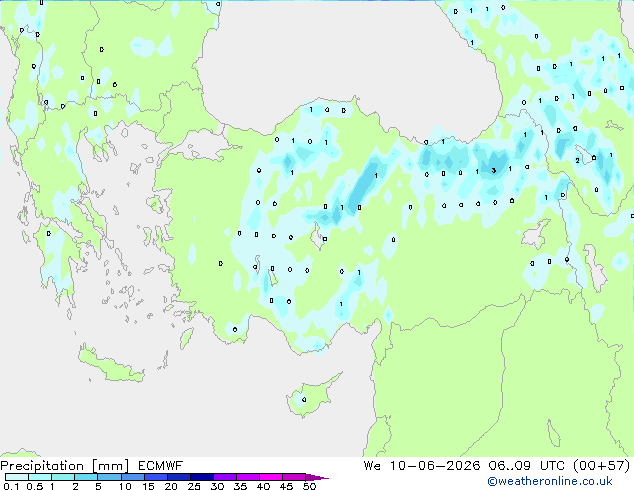Screen dimensions: 634x490
Task: Click legend label '35'
Action: [240, 486]
